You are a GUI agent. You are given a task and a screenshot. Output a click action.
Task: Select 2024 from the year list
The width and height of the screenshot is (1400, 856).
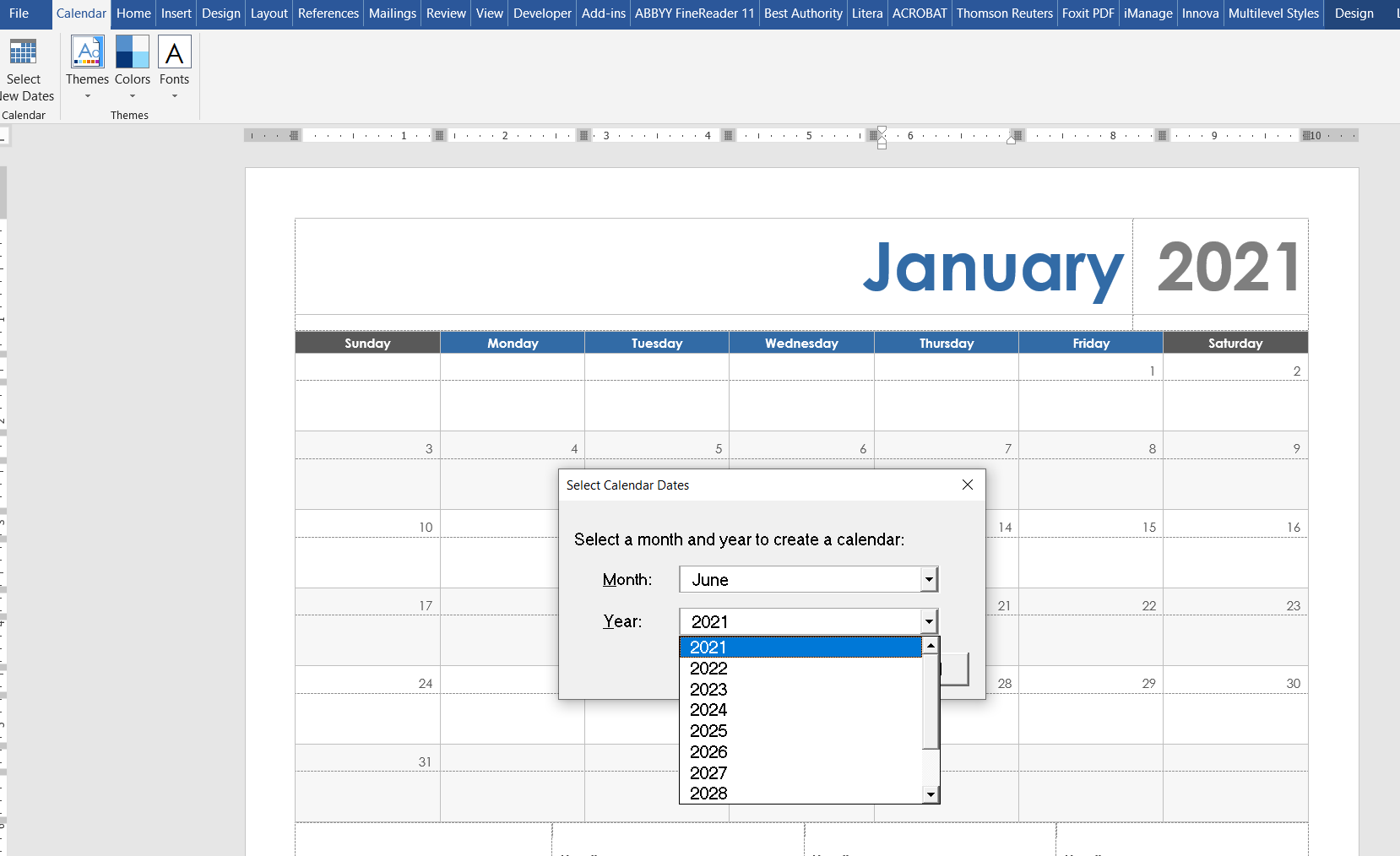[x=708, y=710]
